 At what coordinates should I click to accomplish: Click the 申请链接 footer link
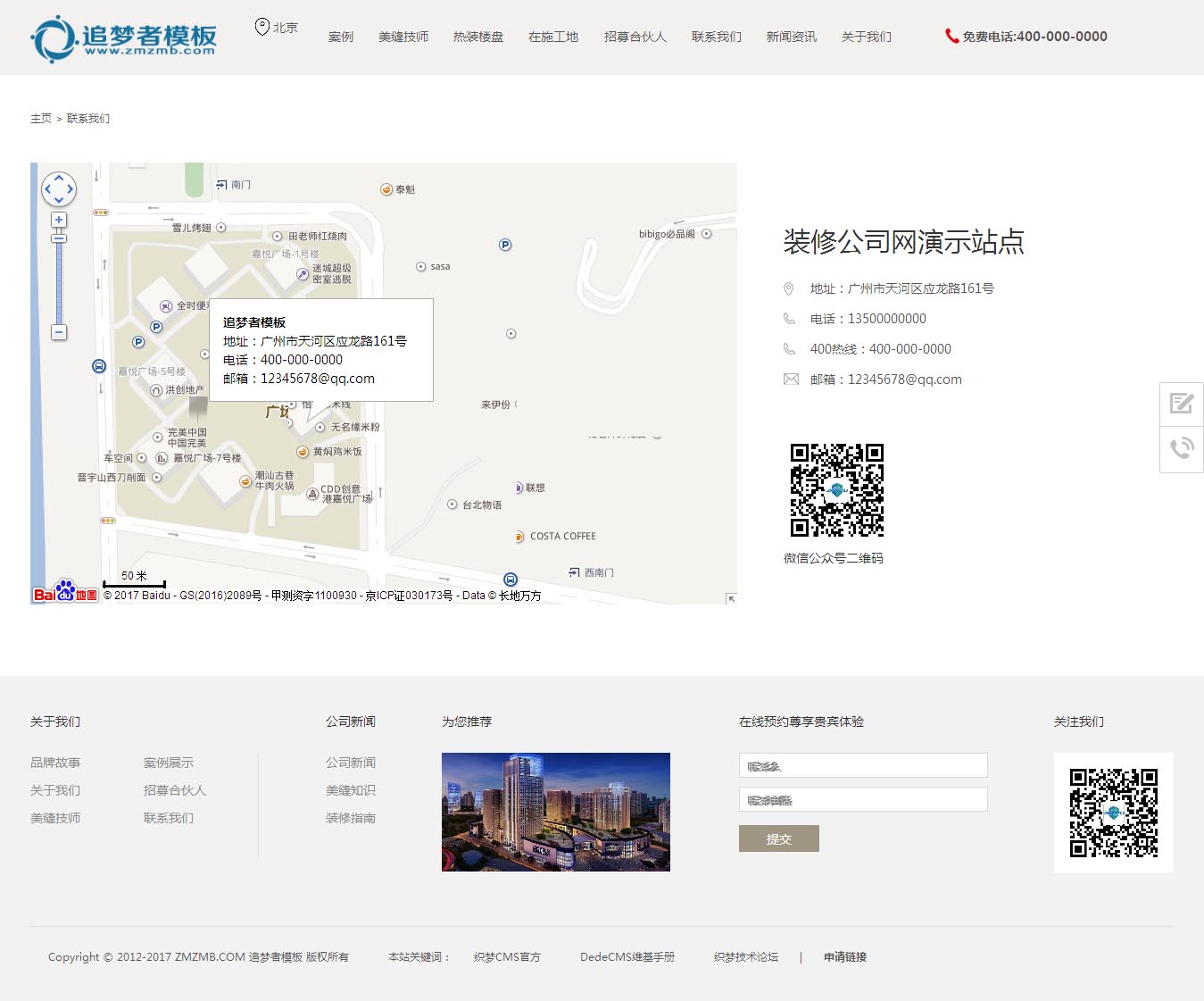tap(844, 956)
